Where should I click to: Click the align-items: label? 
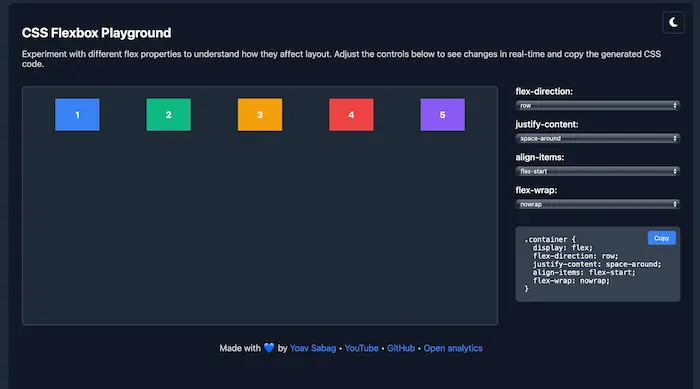click(540, 157)
